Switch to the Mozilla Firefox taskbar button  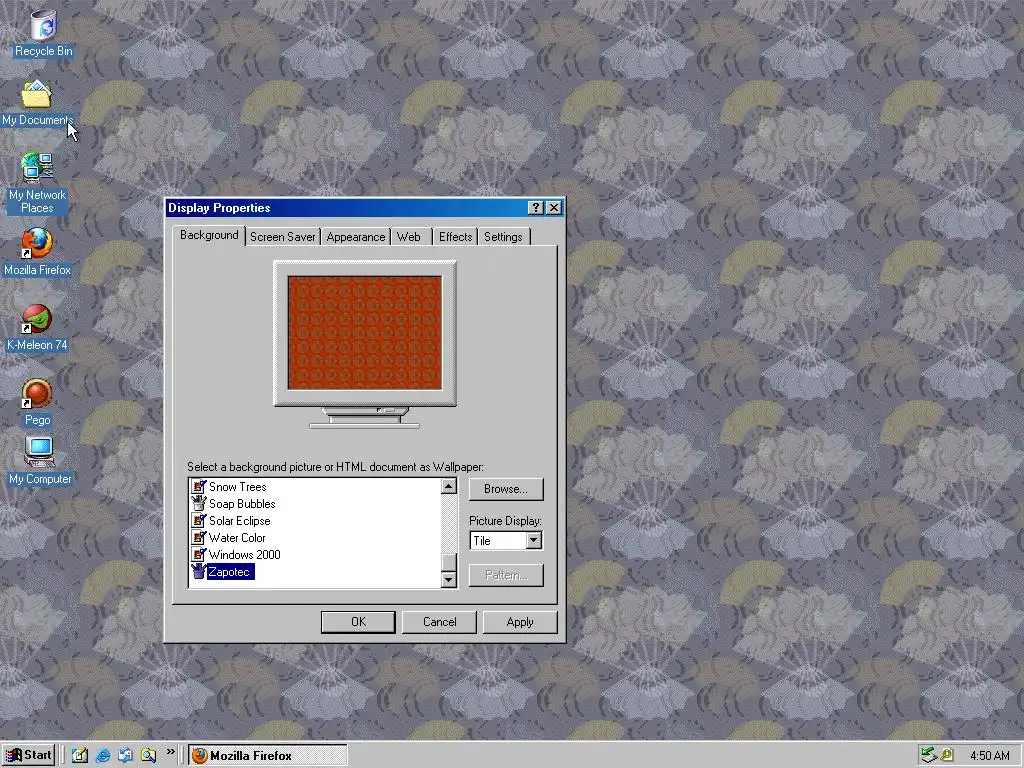pos(268,756)
